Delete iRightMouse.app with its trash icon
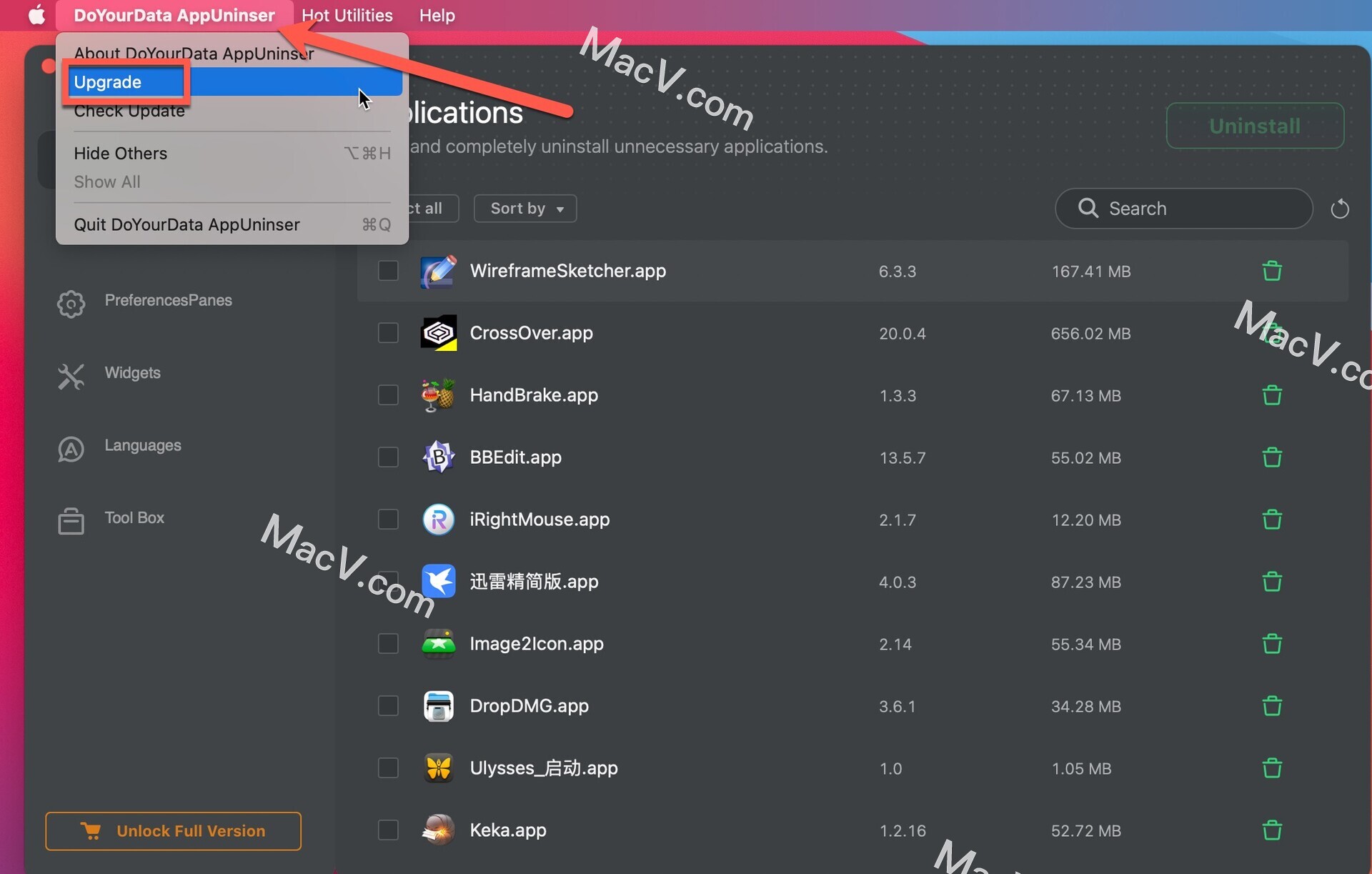Screen dimensions: 1372x874 1271,520
